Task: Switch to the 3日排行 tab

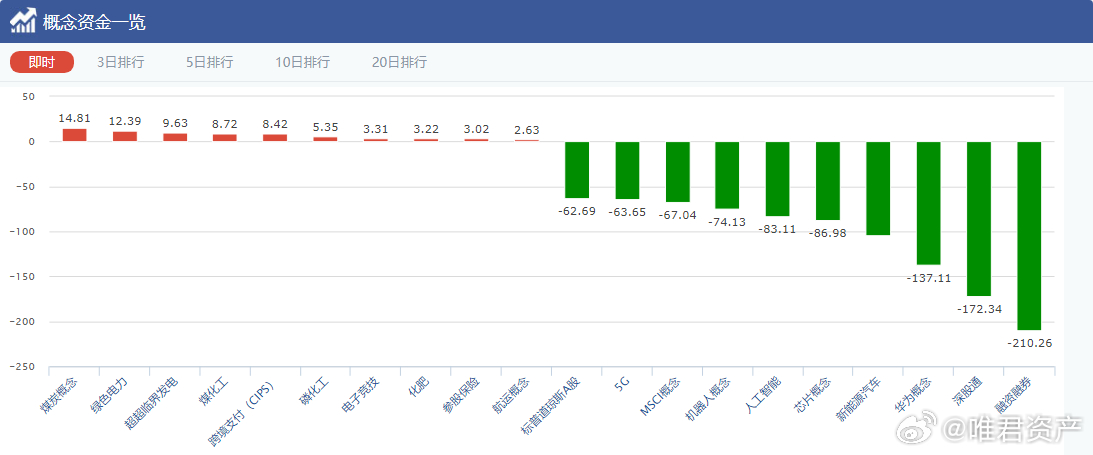Action: pos(120,62)
